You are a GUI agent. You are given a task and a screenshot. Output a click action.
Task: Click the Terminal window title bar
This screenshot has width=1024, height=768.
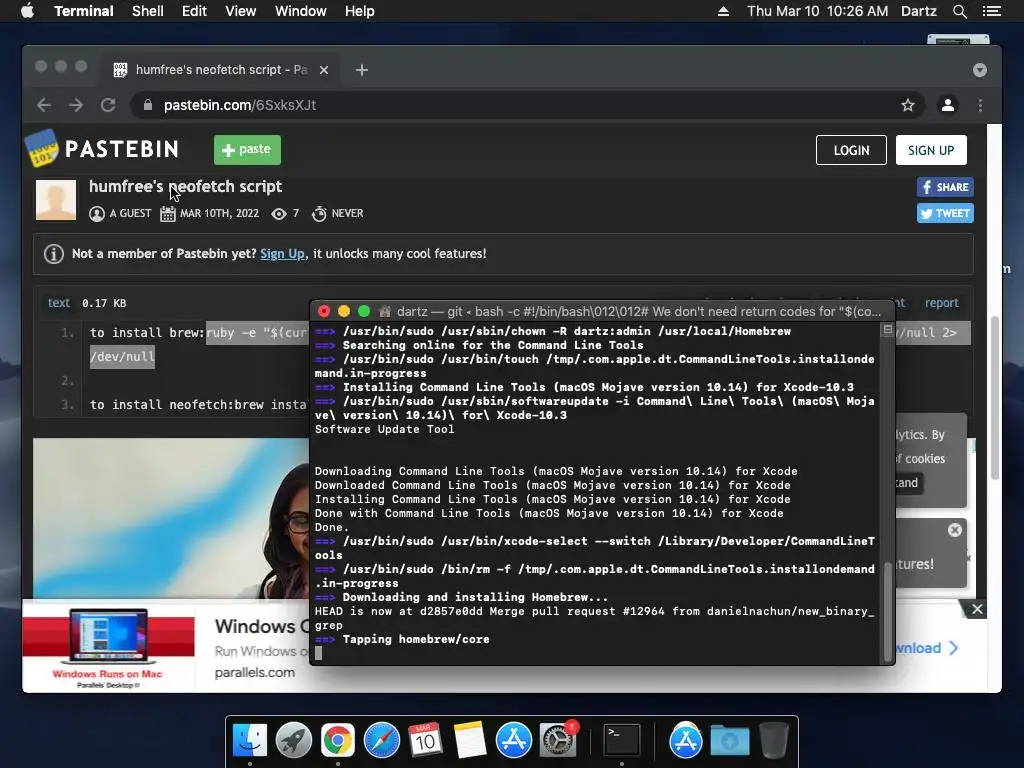[601, 311]
